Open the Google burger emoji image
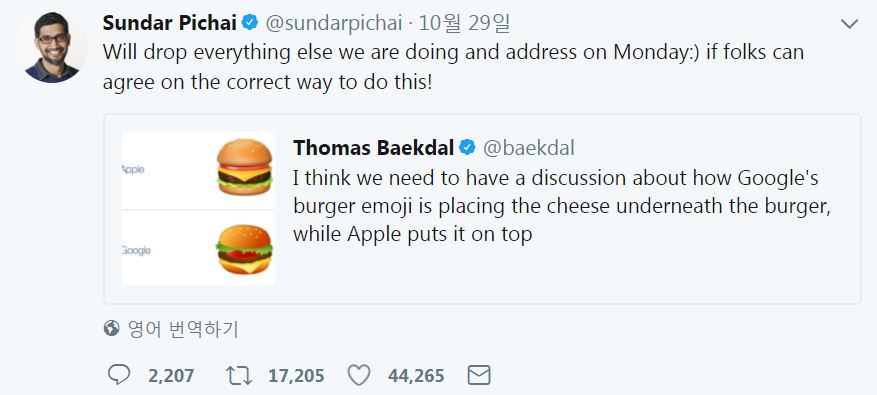Screen dimensions: 877x395 (244, 249)
